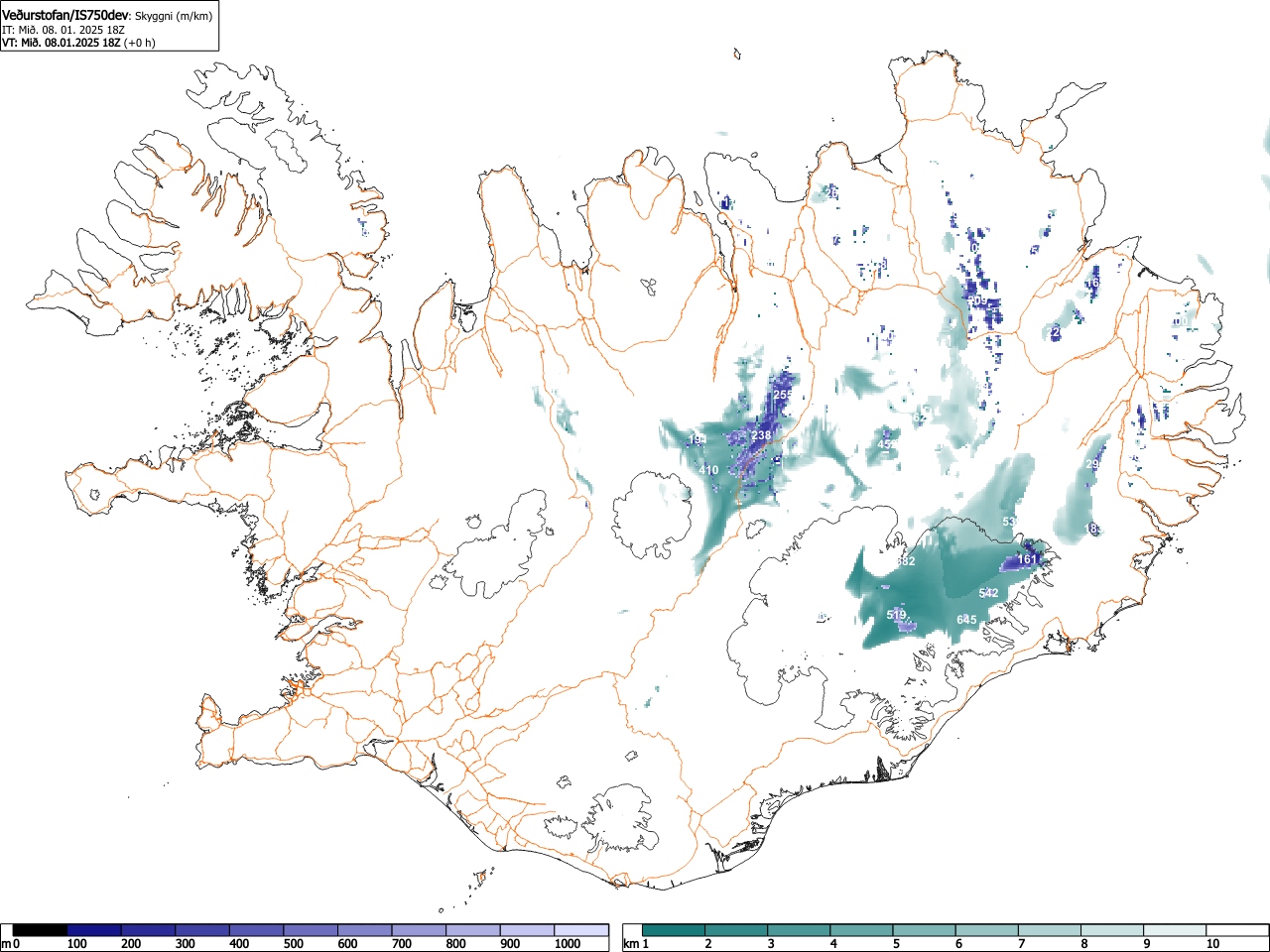Click the 7–8 km legend segment

(x=1049, y=930)
